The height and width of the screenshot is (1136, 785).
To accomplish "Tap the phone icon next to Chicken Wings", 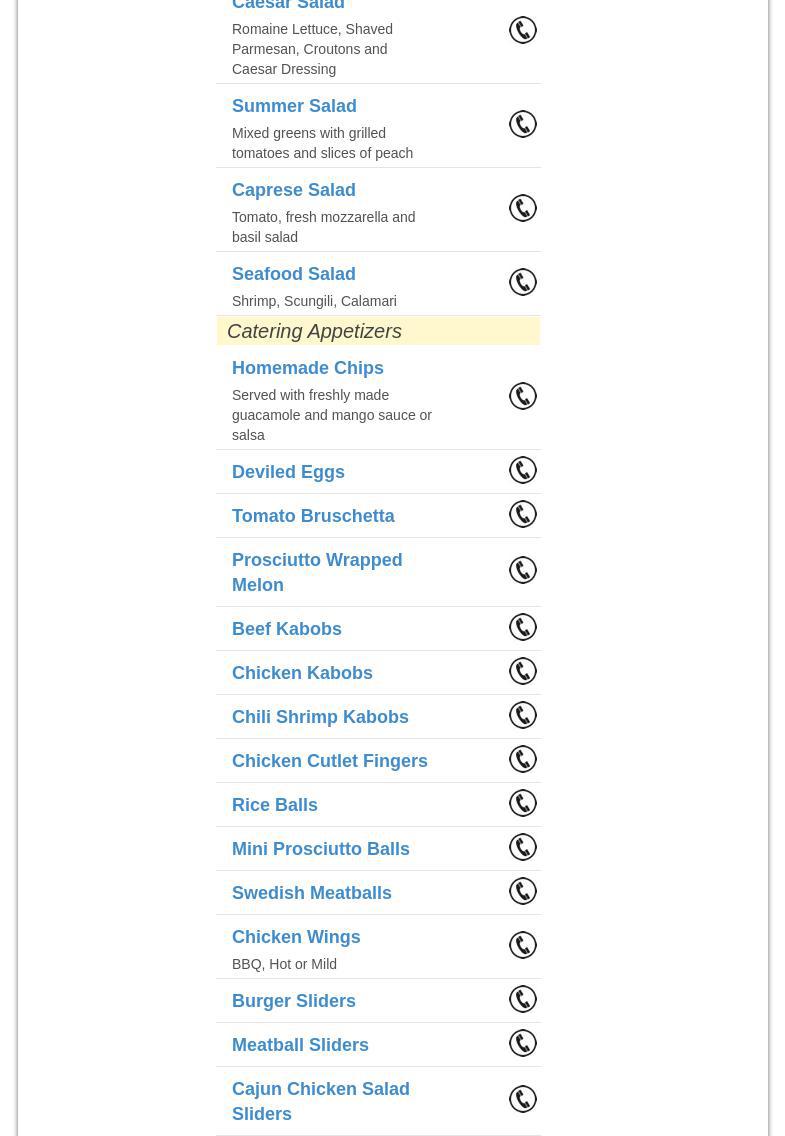I will click(523, 945).
